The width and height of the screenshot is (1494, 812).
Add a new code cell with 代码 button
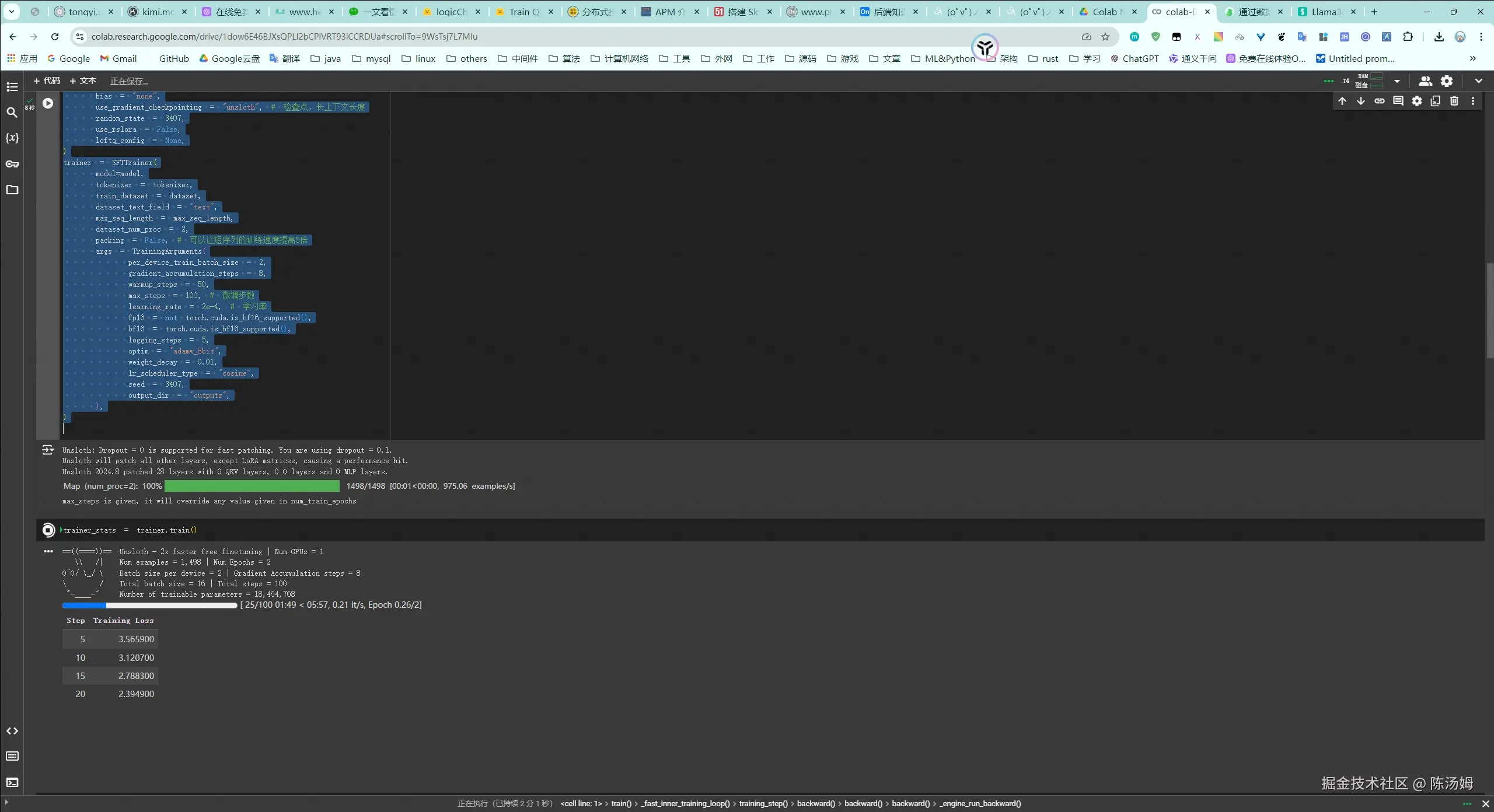point(47,80)
